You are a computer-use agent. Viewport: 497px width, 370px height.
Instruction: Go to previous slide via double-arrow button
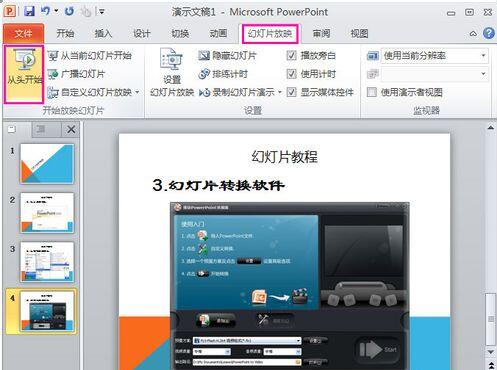click(491, 365)
